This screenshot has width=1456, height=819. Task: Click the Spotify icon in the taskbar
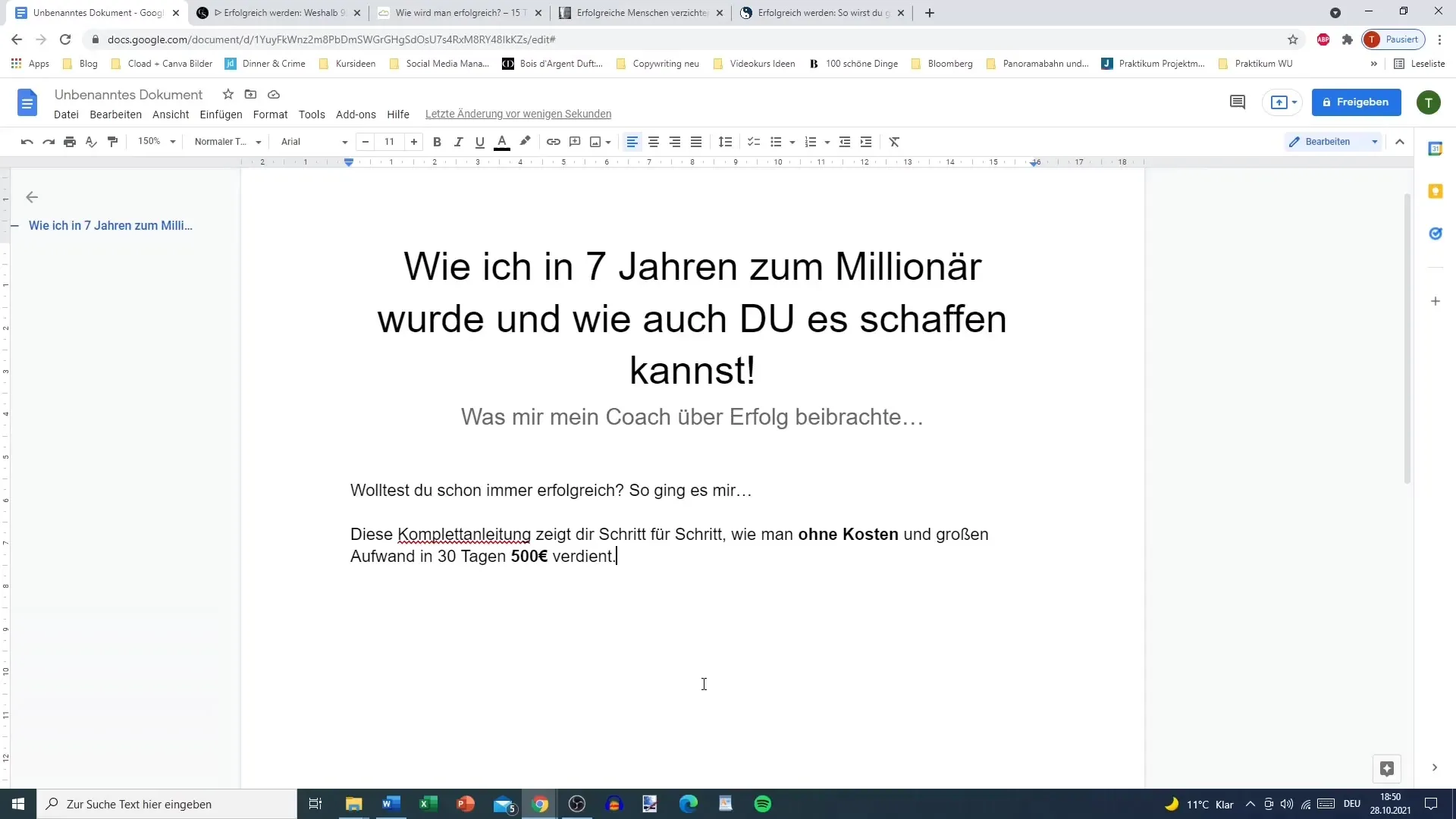point(762,804)
